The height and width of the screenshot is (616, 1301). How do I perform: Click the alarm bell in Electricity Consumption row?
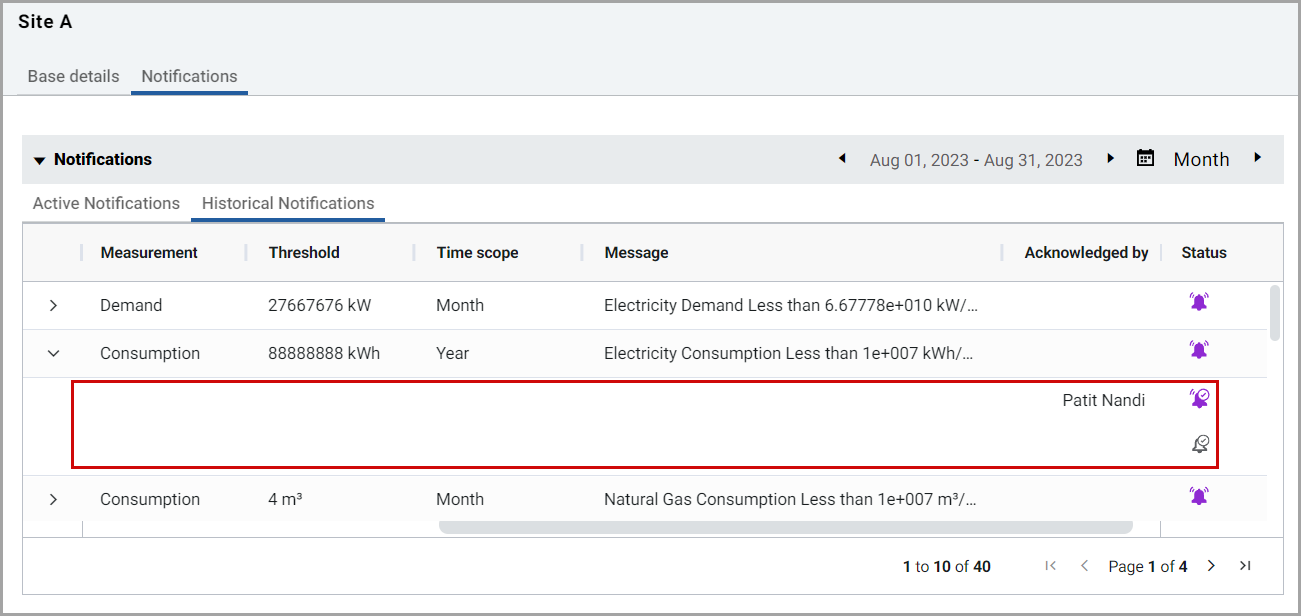pyautogui.click(x=1198, y=350)
